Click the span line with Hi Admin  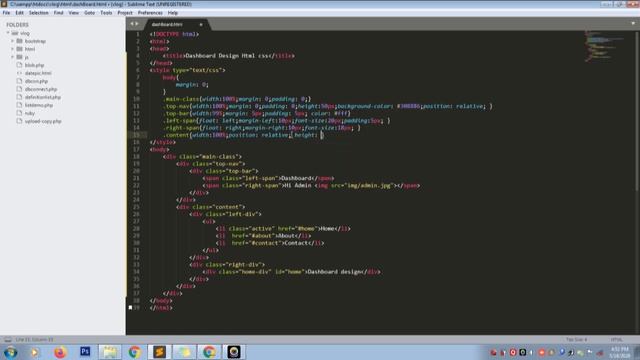311,185
